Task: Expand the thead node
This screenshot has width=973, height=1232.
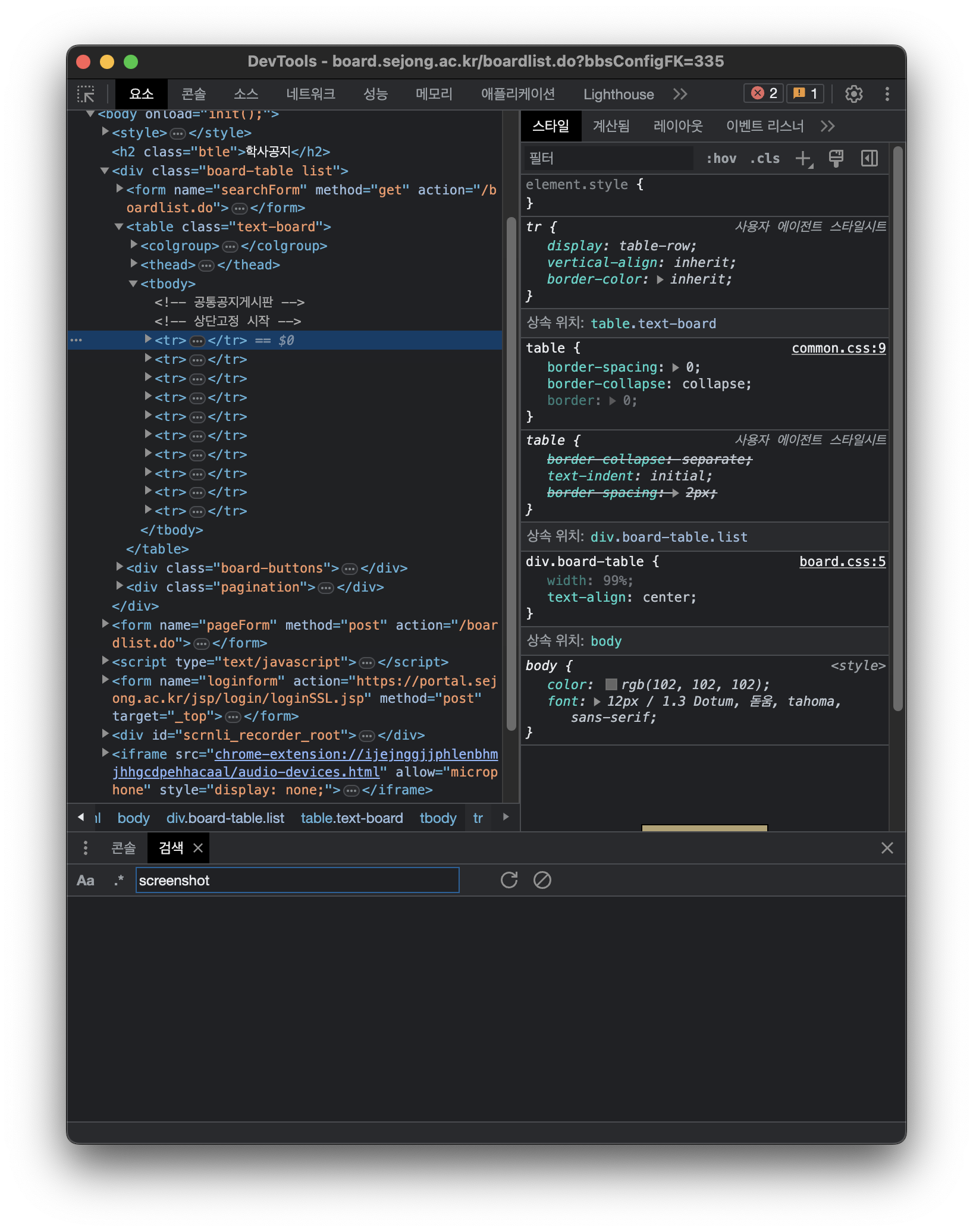Action: (134, 263)
